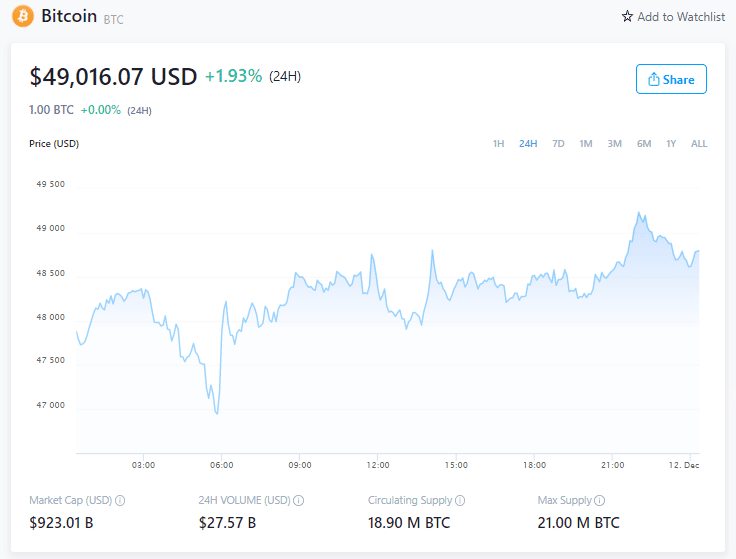Click the share arrow icon in Share button
This screenshot has height=559, width=736.
(653, 79)
